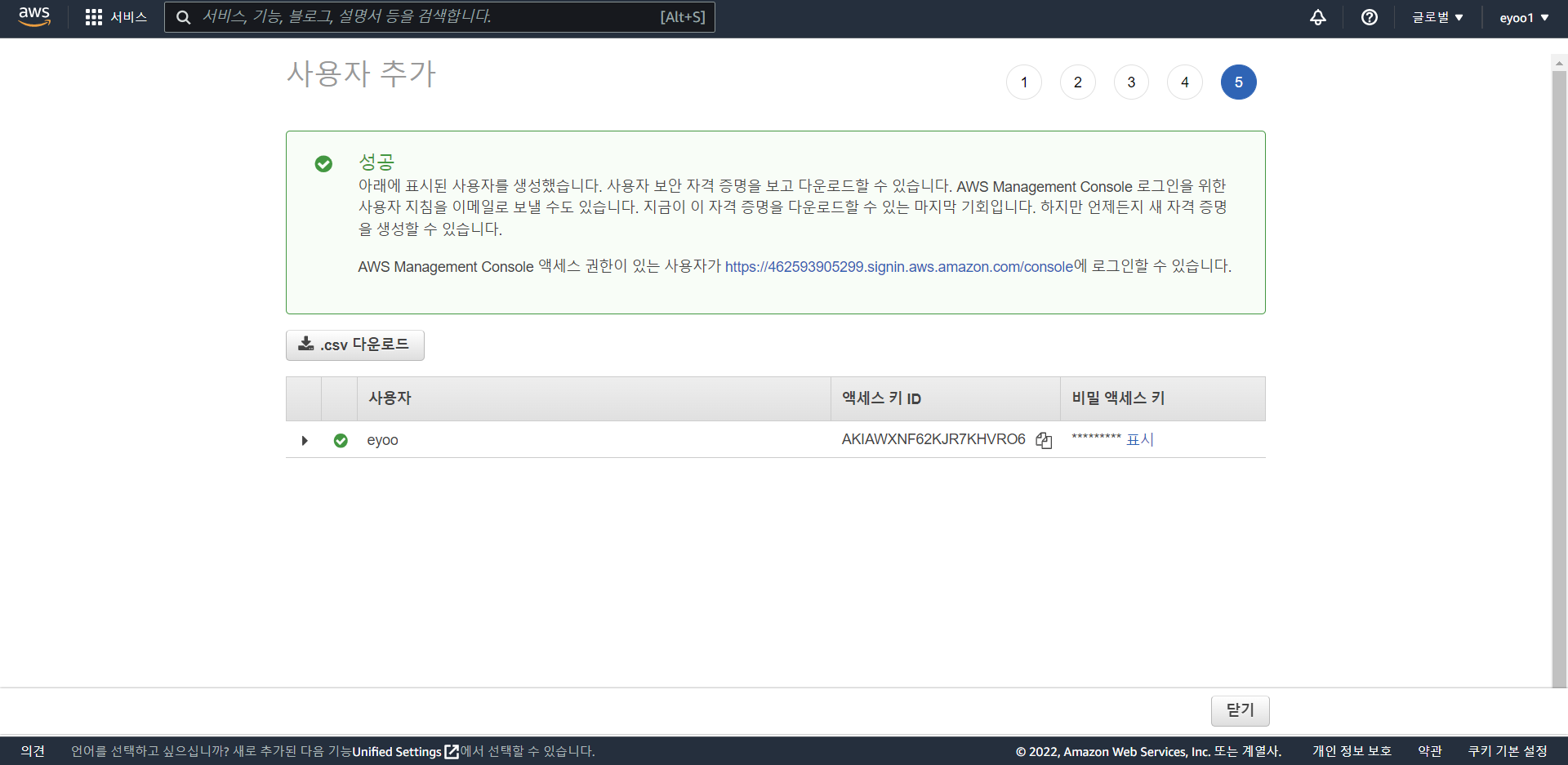
Task: Go to step 2 of wizard
Action: pyautogui.click(x=1078, y=82)
